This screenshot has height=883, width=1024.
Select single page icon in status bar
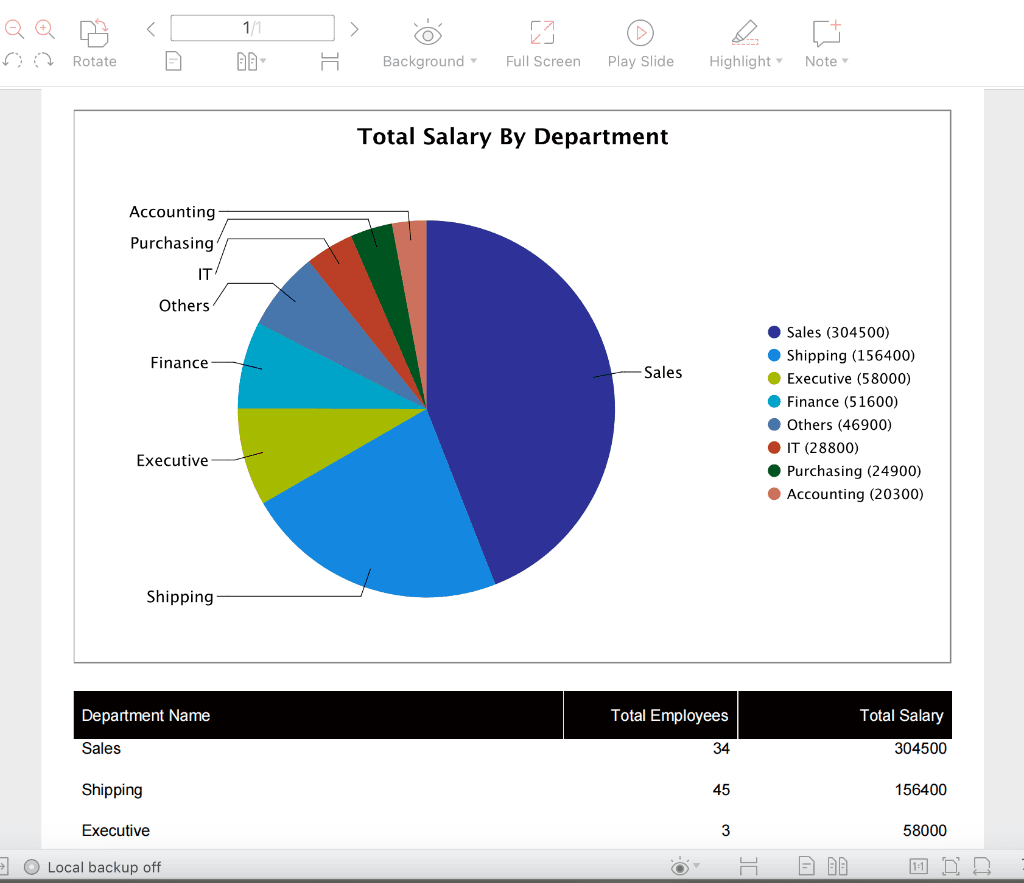[x=807, y=867]
